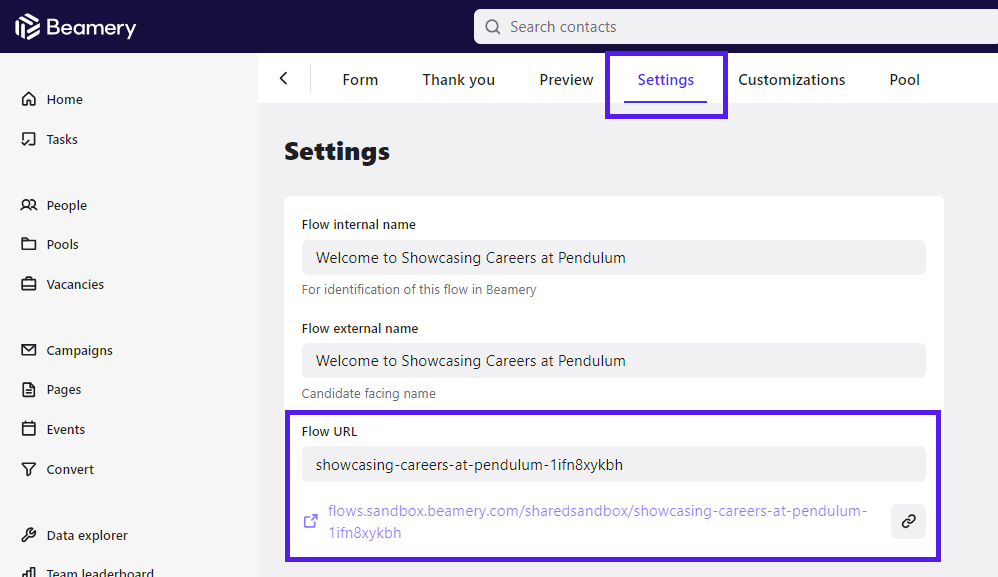Switch to the Thank you tab
998x577 pixels.
458,80
